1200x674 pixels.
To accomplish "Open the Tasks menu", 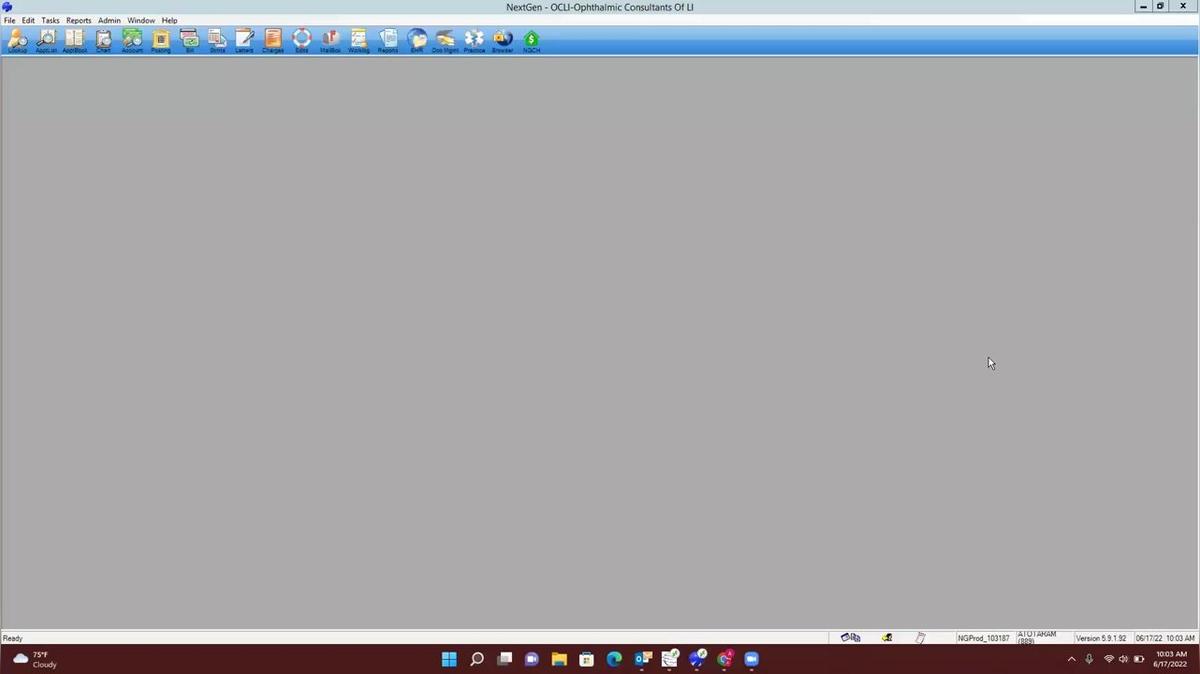I will [50, 20].
